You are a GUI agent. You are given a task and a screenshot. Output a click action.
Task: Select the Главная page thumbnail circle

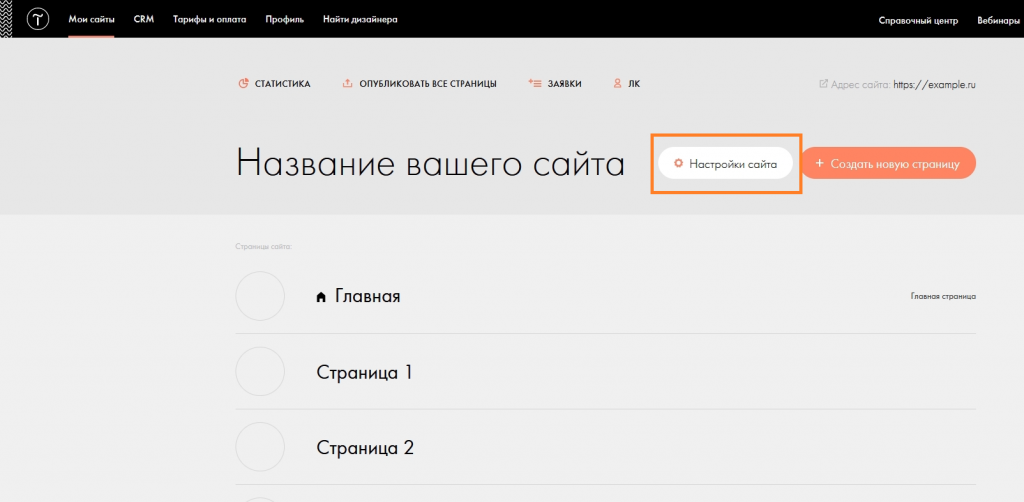[260, 296]
